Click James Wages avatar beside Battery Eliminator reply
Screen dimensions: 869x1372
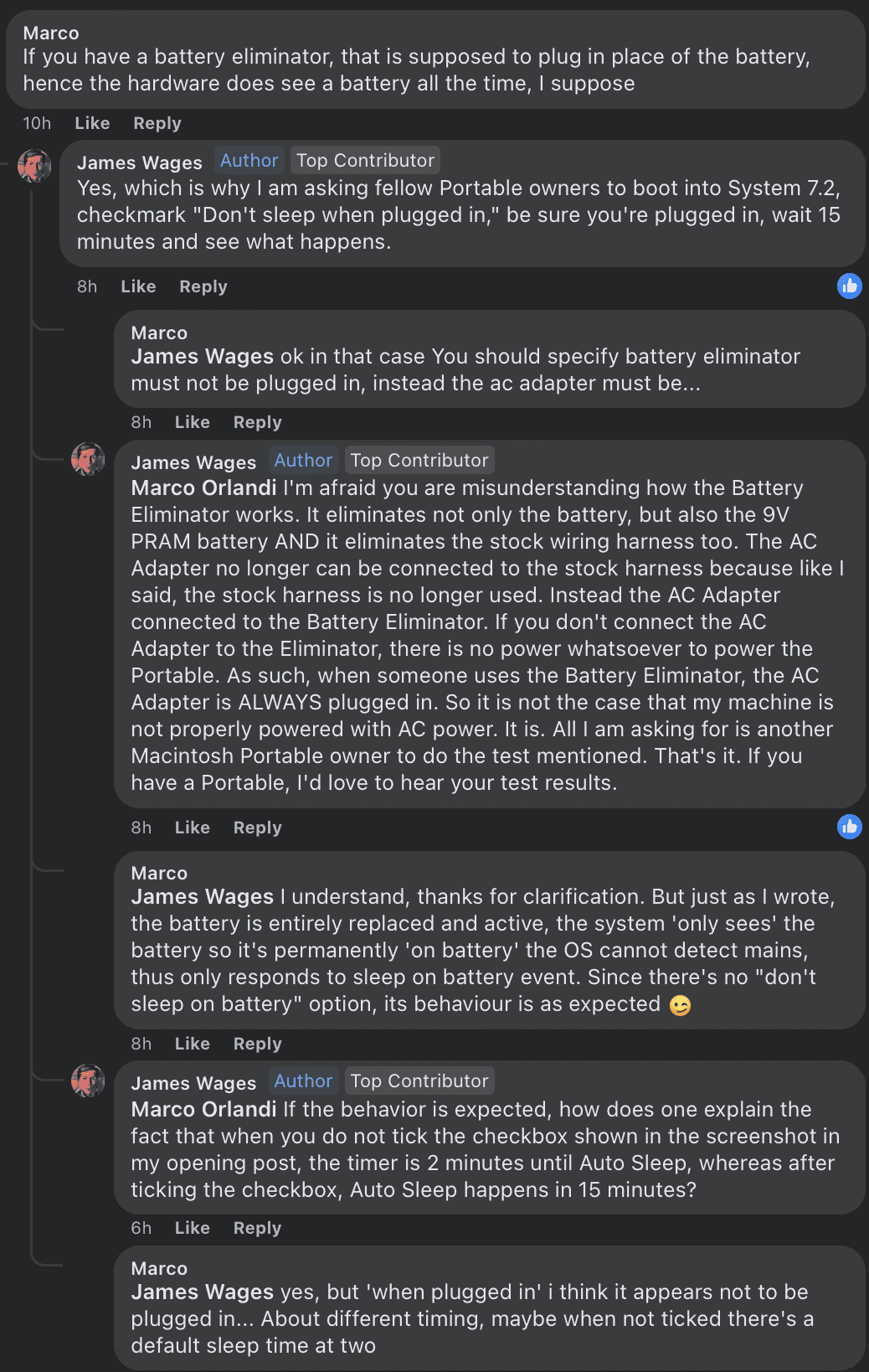tap(88, 459)
